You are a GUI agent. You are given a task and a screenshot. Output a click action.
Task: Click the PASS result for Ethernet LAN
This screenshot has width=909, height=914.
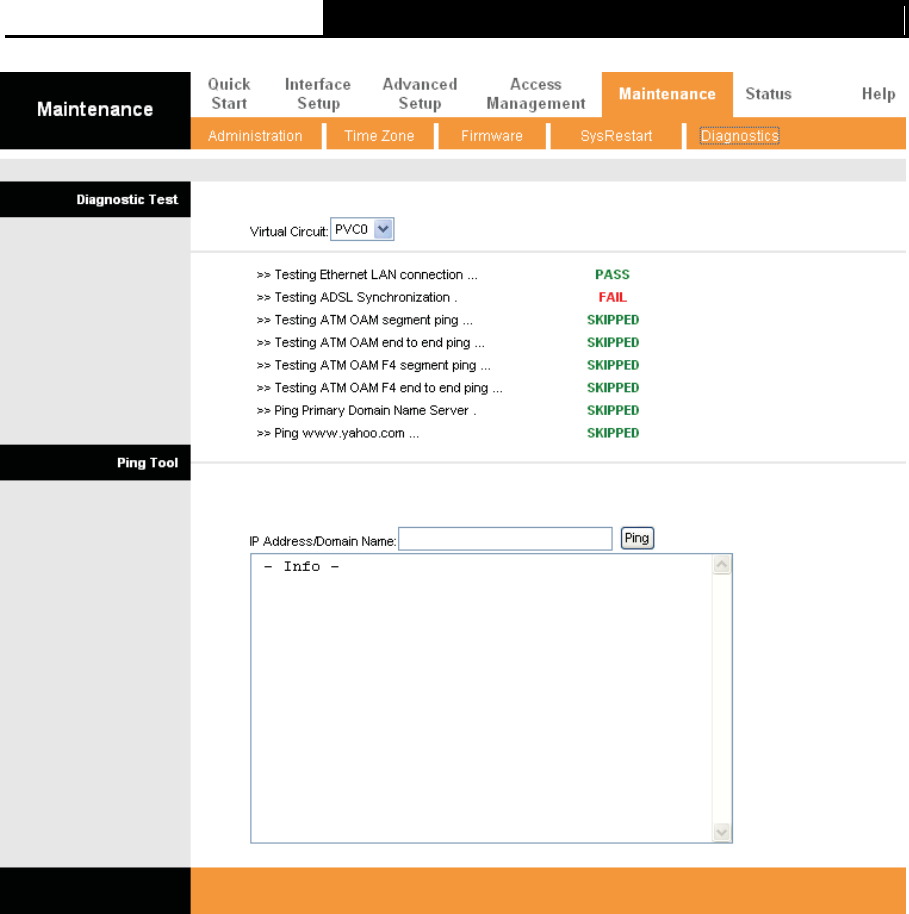pos(612,275)
